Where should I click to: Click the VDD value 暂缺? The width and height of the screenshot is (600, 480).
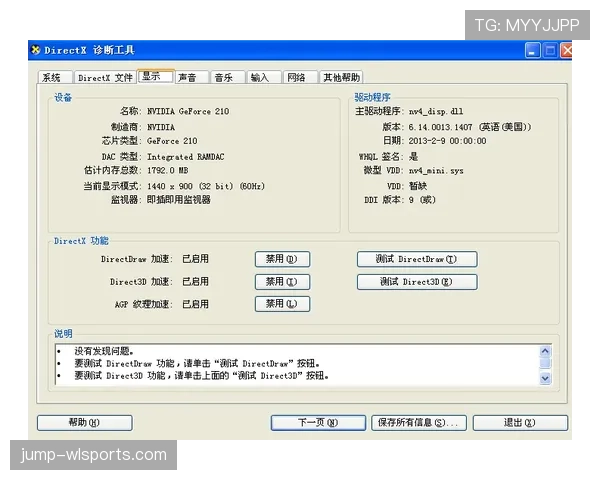[x=417, y=186]
